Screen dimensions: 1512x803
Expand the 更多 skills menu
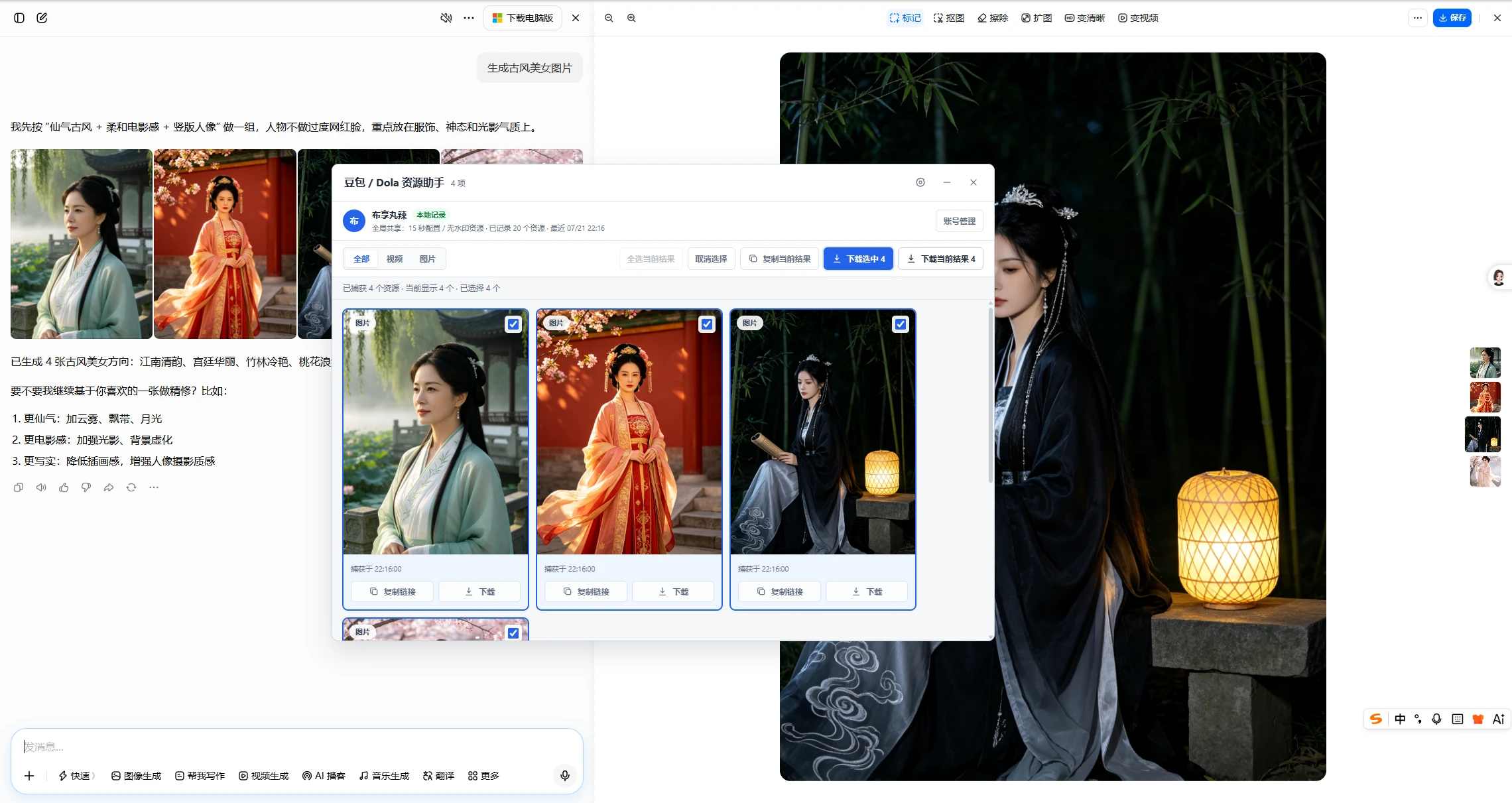[x=483, y=776]
